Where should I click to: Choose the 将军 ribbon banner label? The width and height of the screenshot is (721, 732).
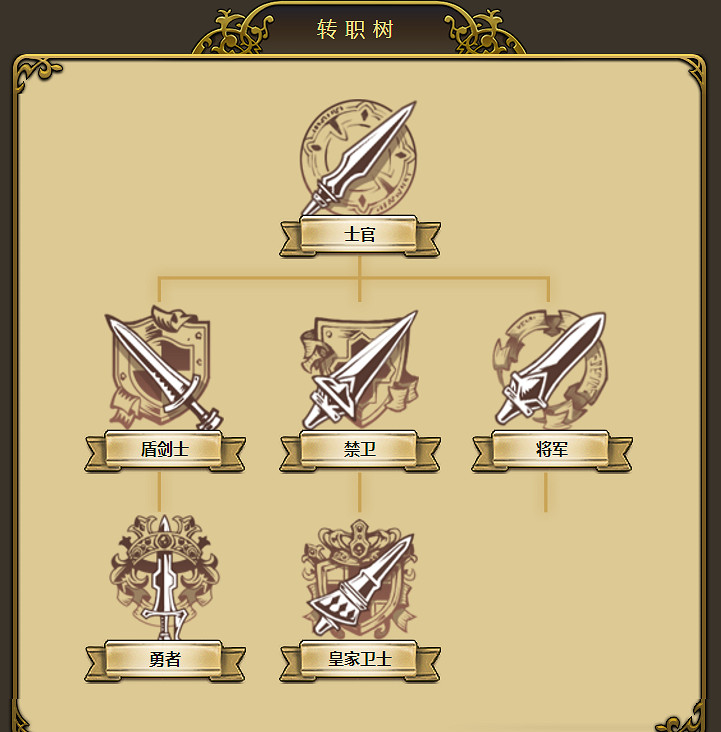click(x=552, y=450)
